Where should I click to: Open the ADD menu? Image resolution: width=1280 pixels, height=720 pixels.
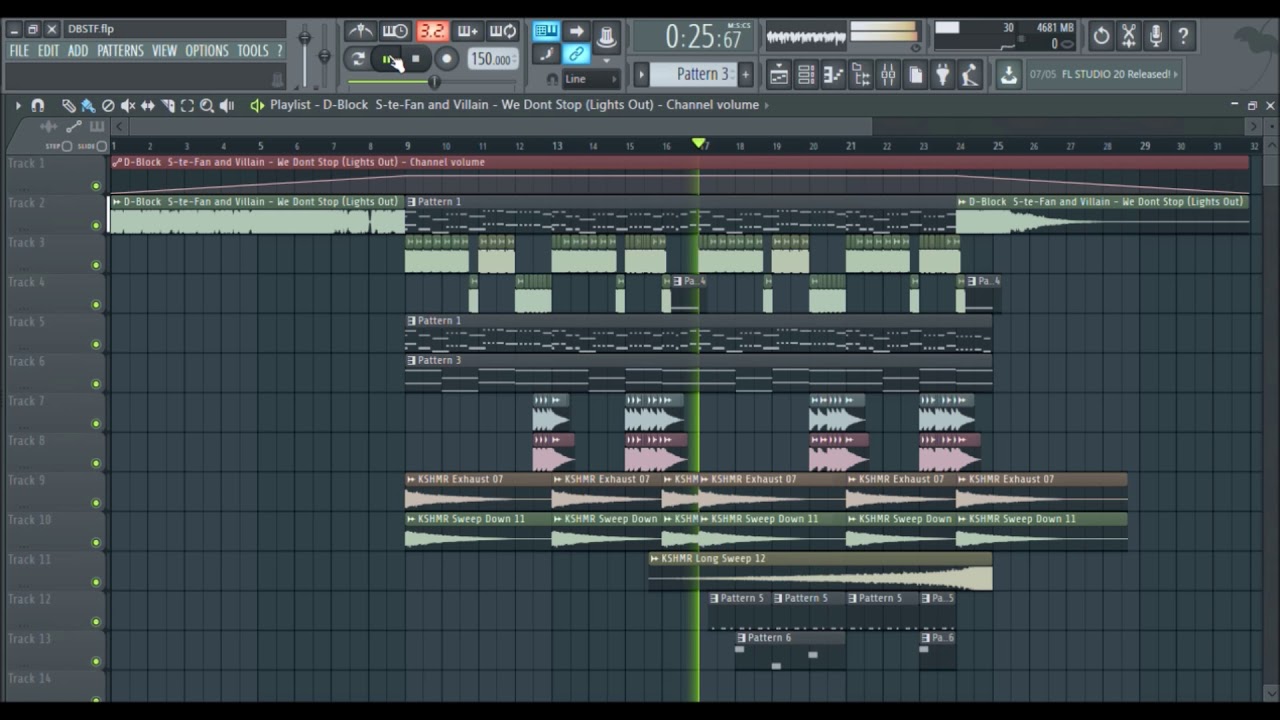pos(78,51)
